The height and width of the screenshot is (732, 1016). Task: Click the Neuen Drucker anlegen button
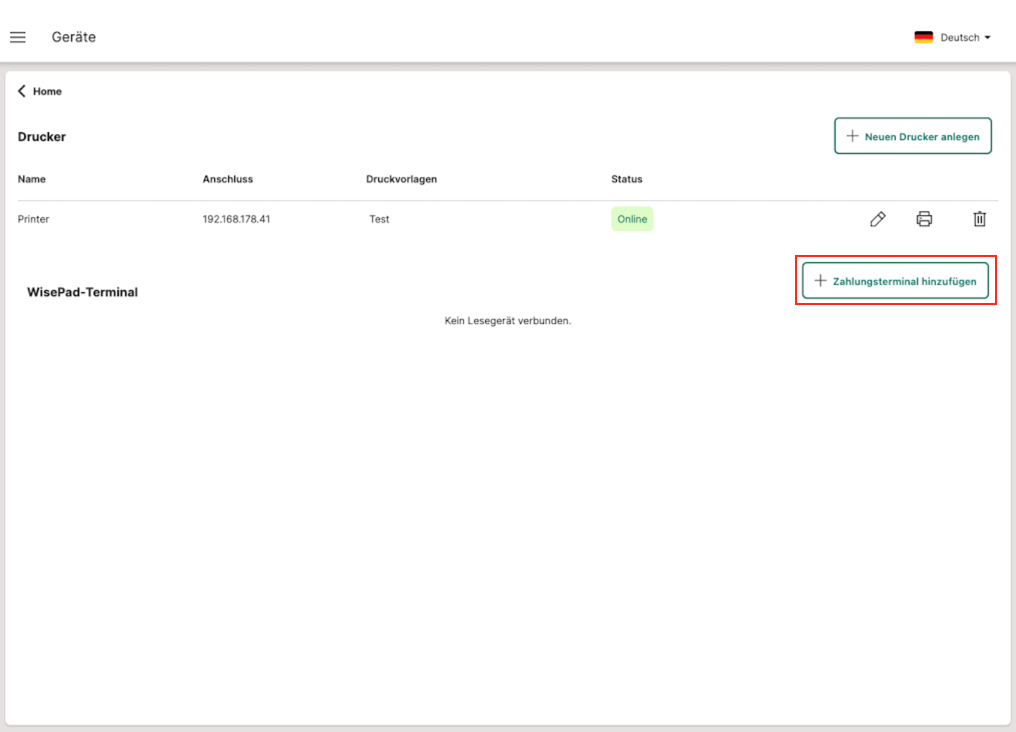pyautogui.click(x=913, y=136)
